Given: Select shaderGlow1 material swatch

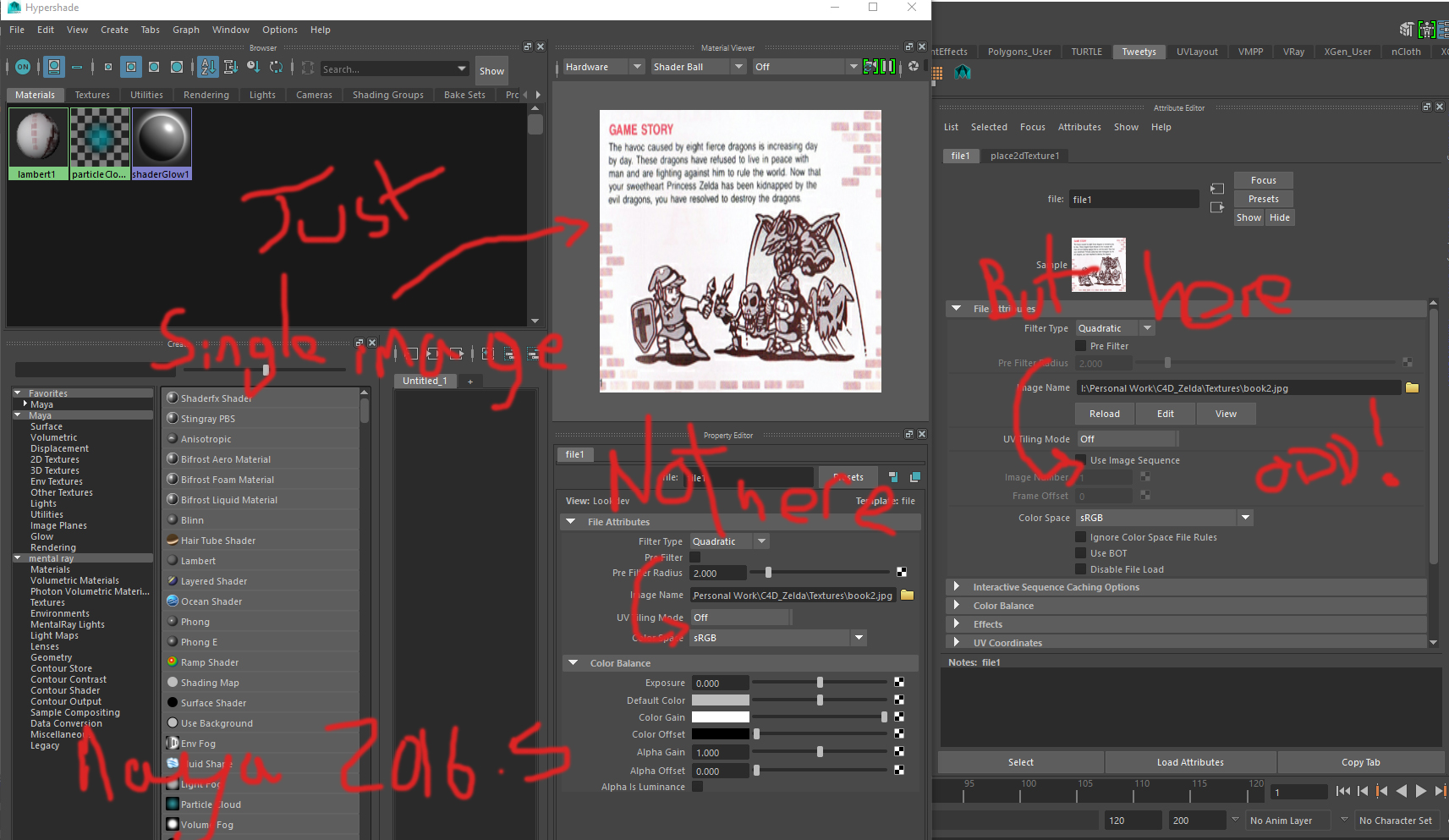Looking at the screenshot, I should [x=162, y=144].
